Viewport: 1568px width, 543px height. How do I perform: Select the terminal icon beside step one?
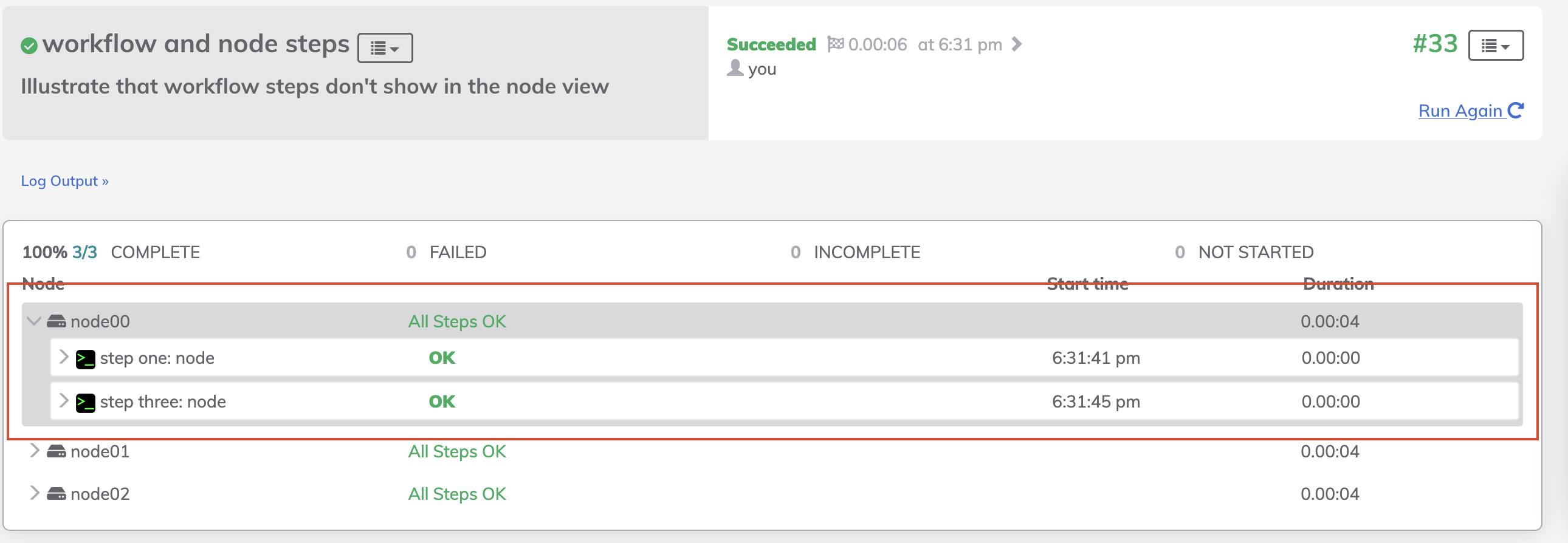coord(86,358)
